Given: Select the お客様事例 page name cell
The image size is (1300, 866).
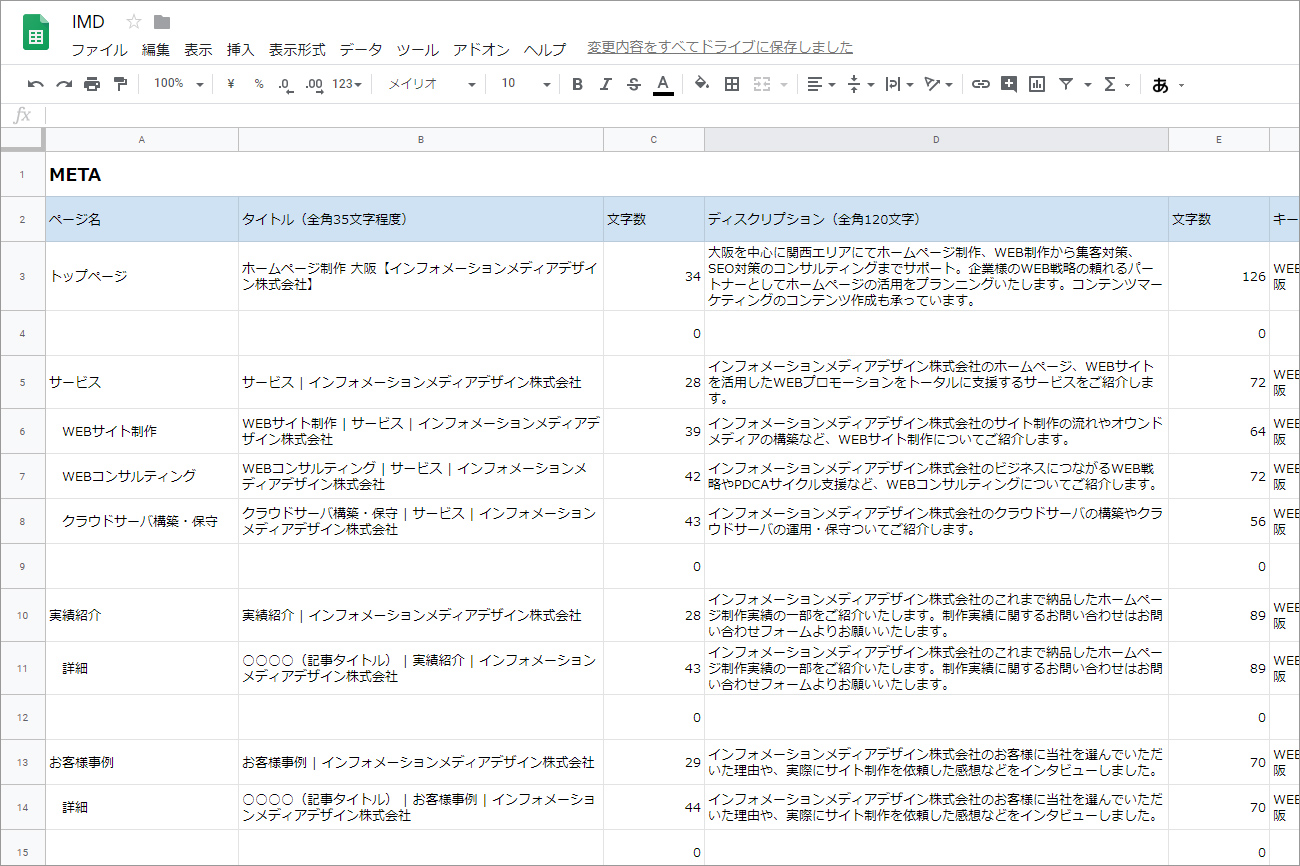Looking at the screenshot, I should tap(142, 762).
